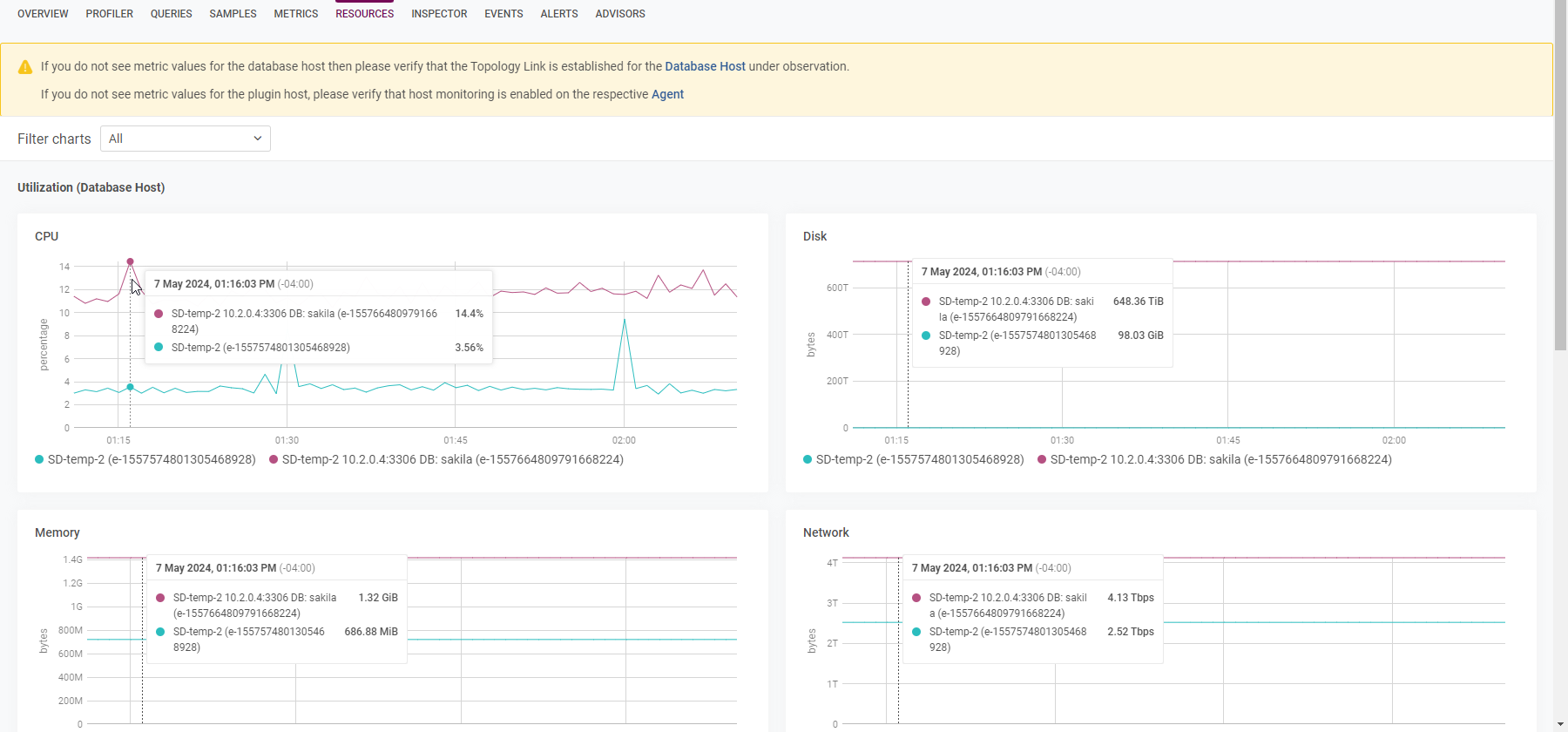This screenshot has width=1568, height=732.
Task: Click the teal CPU spike near 02:00
Action: click(624, 320)
